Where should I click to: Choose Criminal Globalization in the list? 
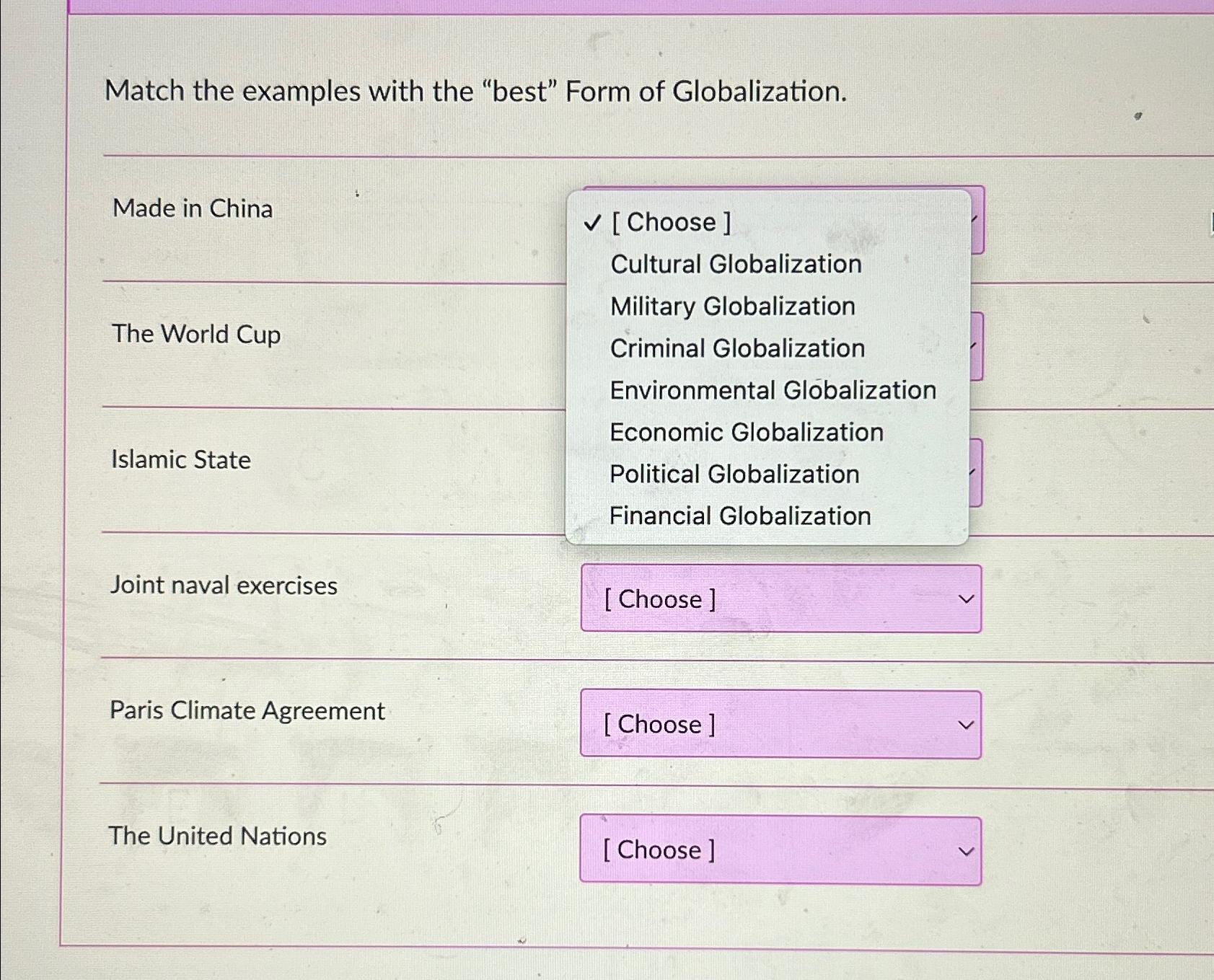click(x=736, y=348)
